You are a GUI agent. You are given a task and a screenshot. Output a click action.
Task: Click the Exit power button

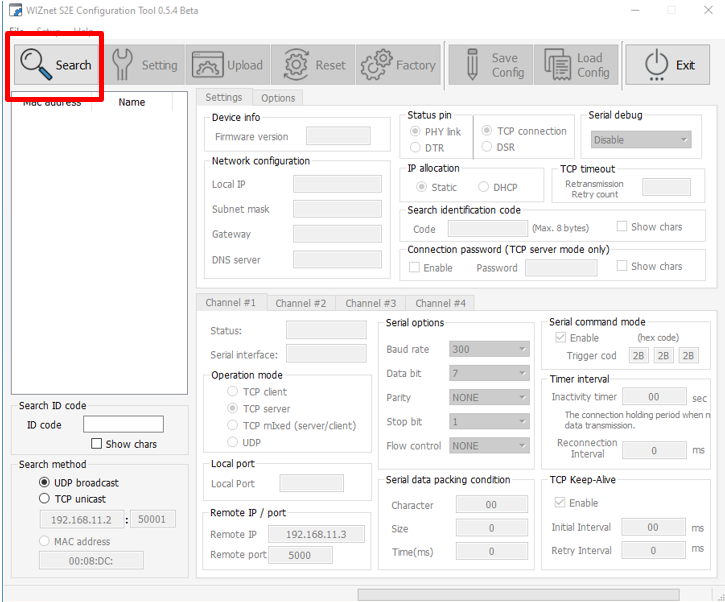click(668, 65)
